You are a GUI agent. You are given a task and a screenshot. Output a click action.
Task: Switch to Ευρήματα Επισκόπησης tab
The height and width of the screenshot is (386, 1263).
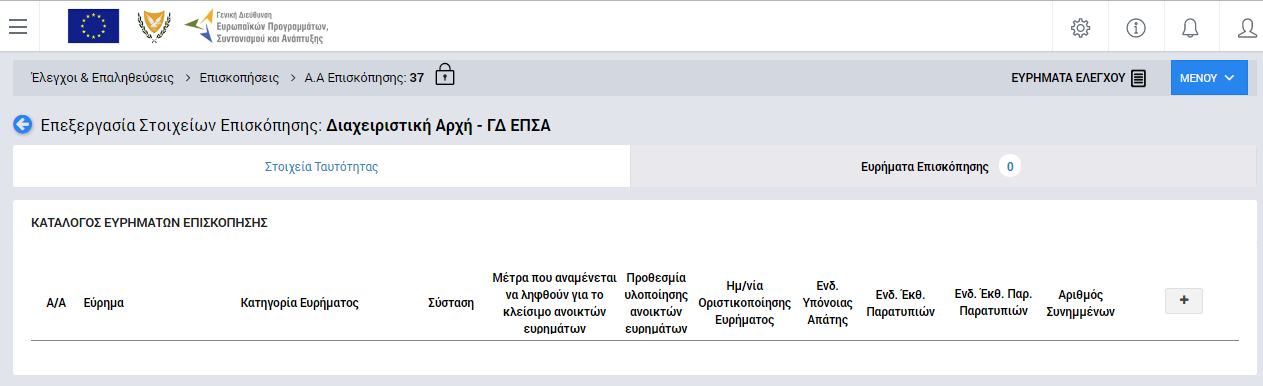[943, 167]
